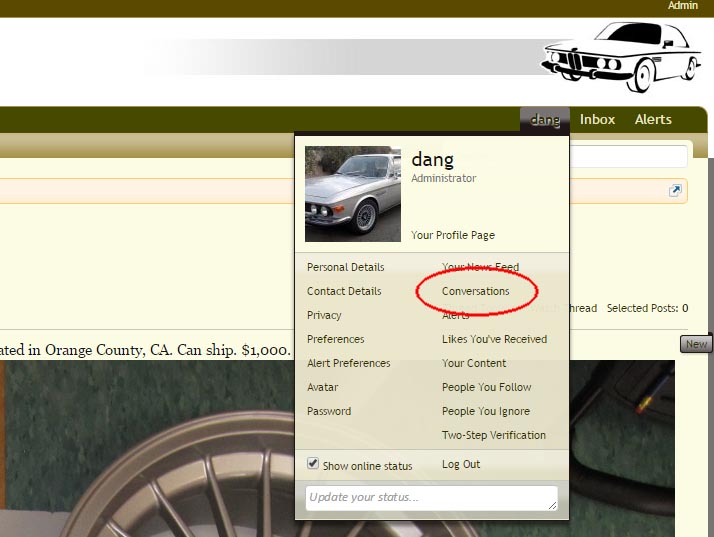Viewport: 714px width, 537px height.
Task: Open Two-Step Verification
Action: [494, 435]
